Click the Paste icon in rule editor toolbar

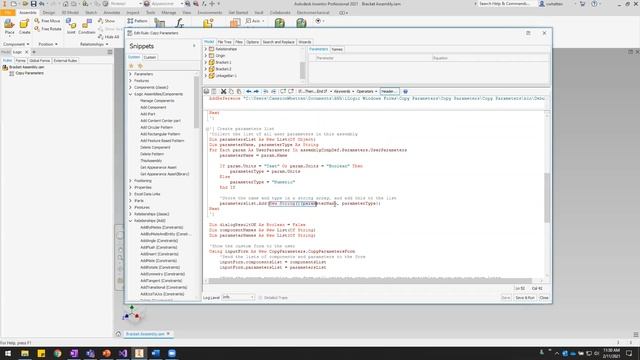239,91
